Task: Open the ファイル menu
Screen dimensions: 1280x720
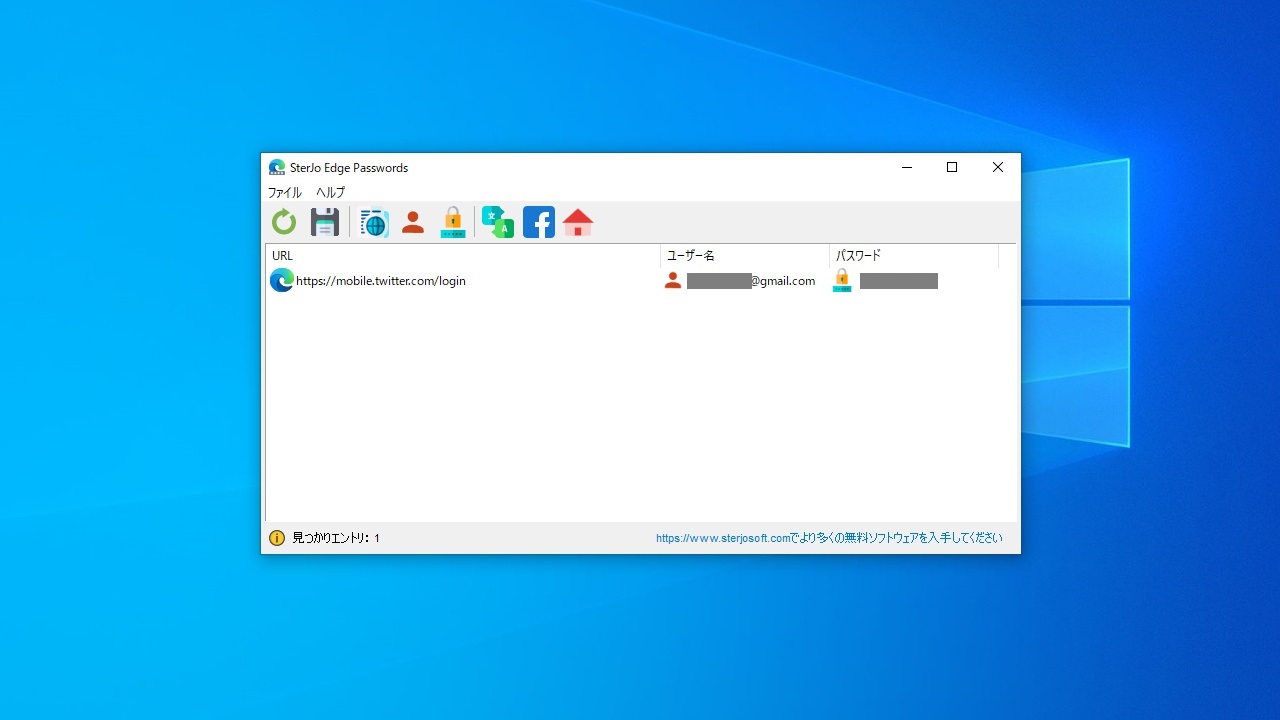Action: [285, 192]
